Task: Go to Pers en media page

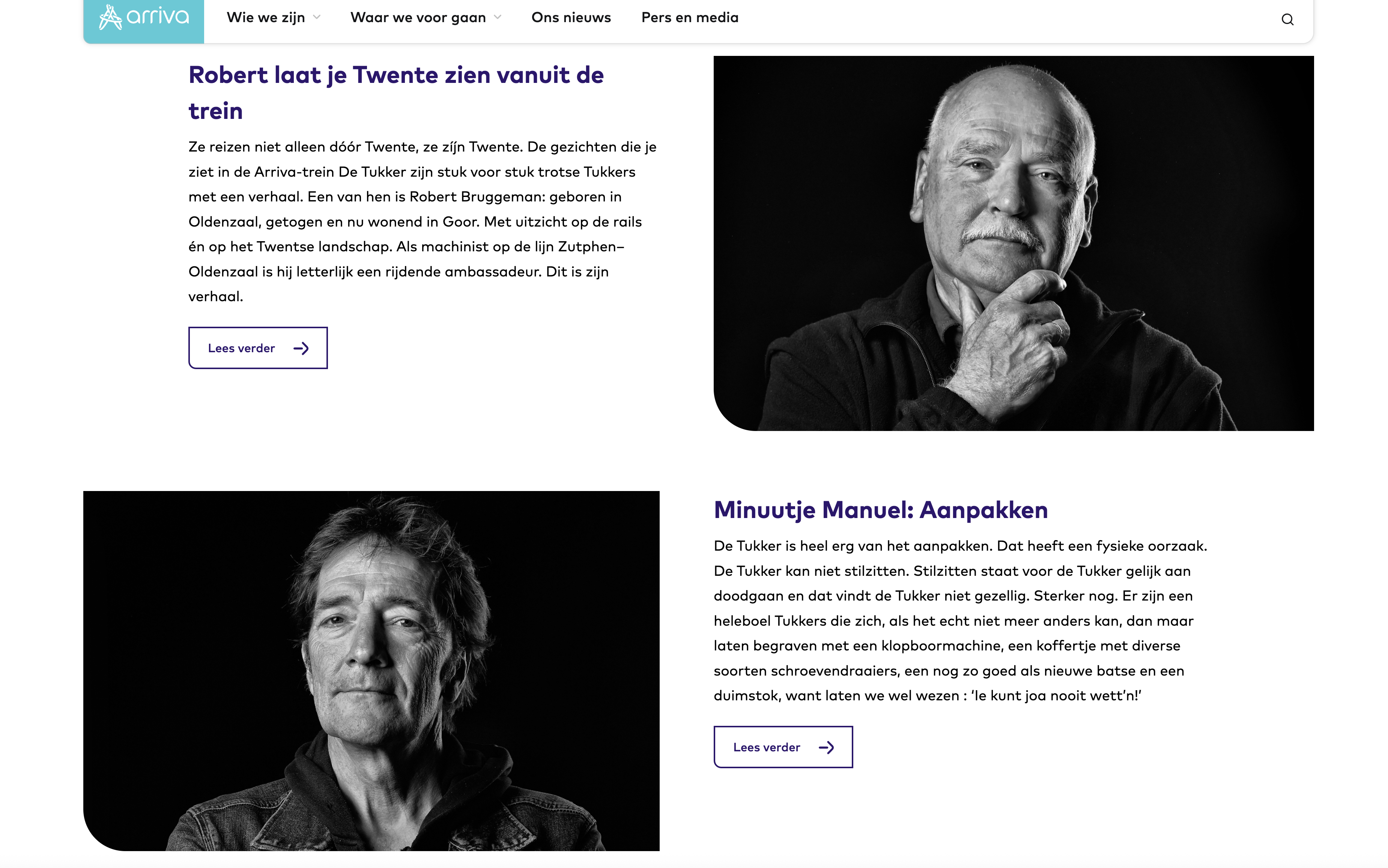Action: (x=690, y=18)
